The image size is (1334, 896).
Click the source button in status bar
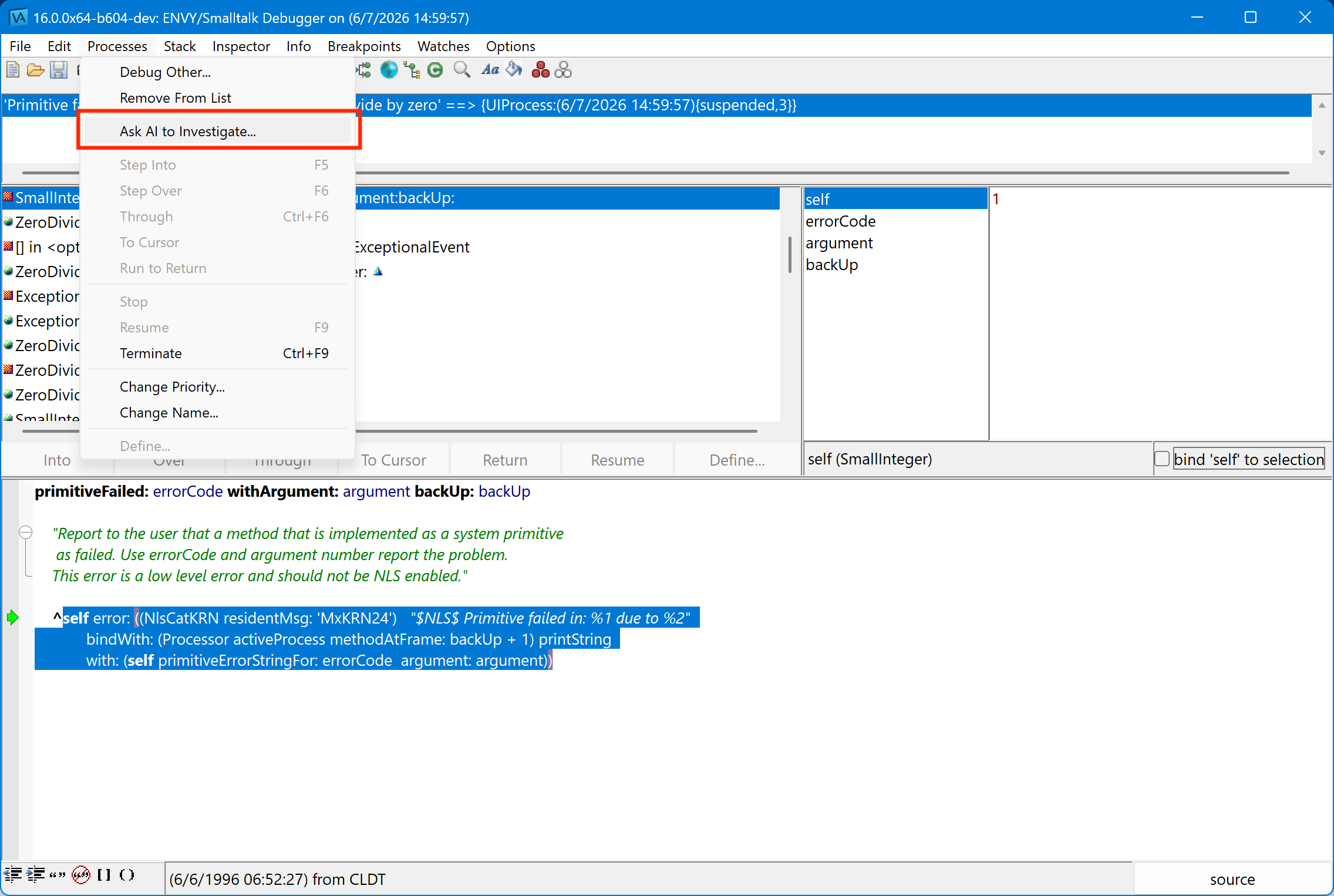point(1232,879)
